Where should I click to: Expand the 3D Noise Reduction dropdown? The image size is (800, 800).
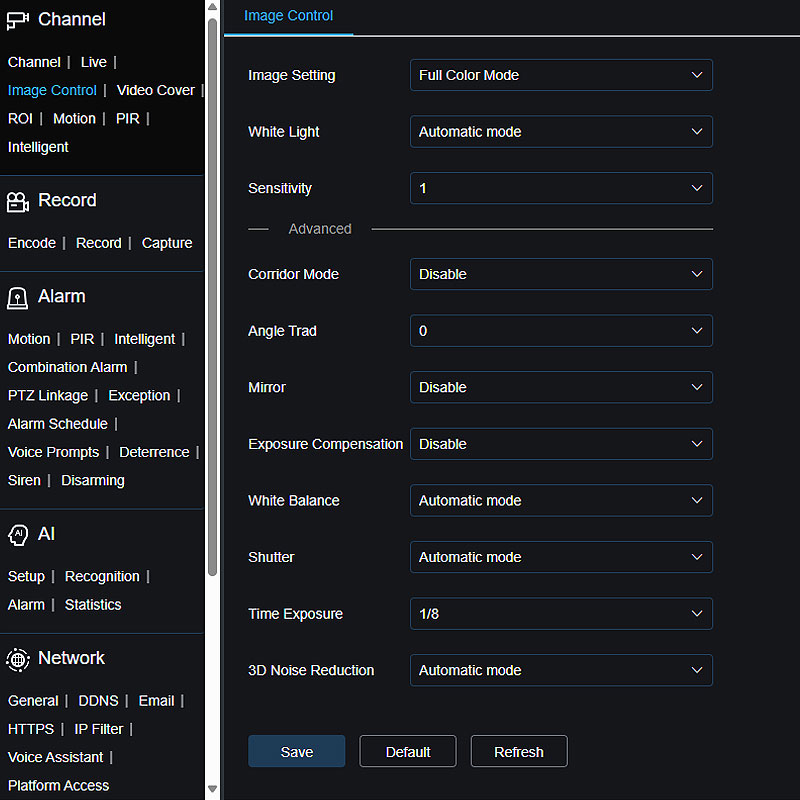(x=561, y=670)
